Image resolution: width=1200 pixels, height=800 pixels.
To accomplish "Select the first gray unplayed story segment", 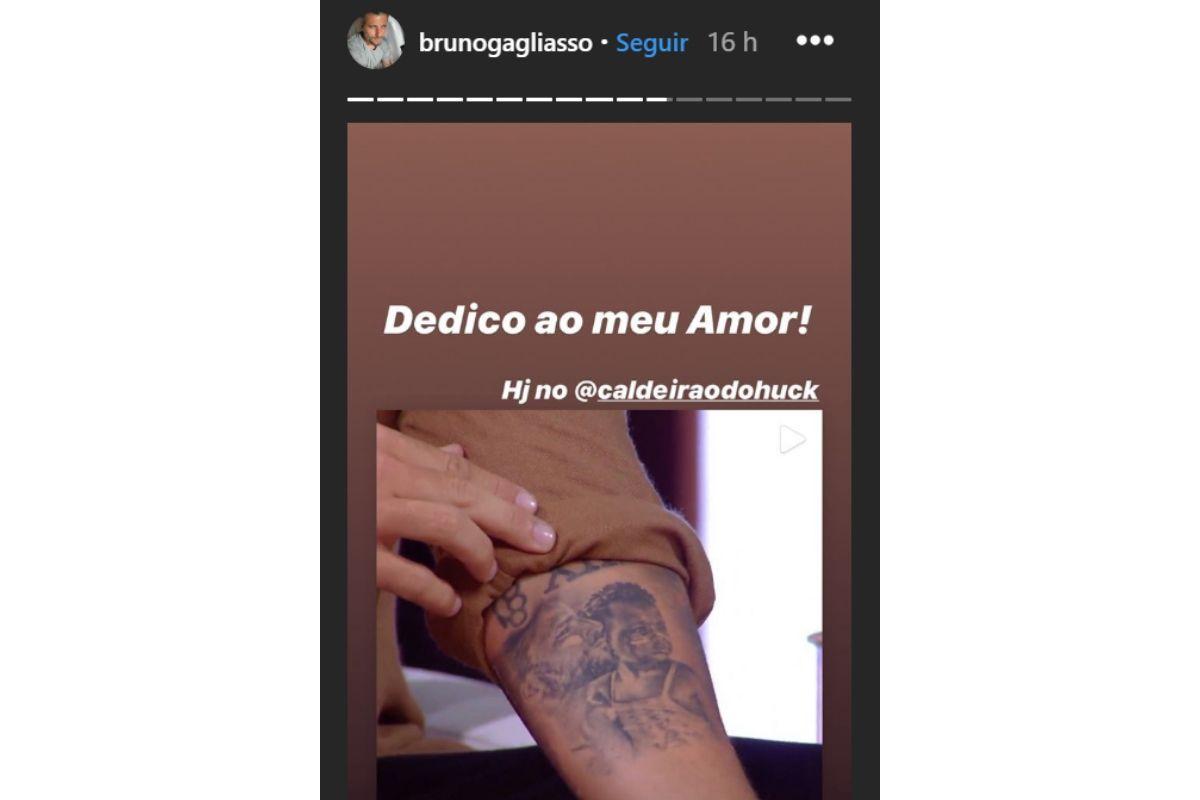I will point(689,99).
